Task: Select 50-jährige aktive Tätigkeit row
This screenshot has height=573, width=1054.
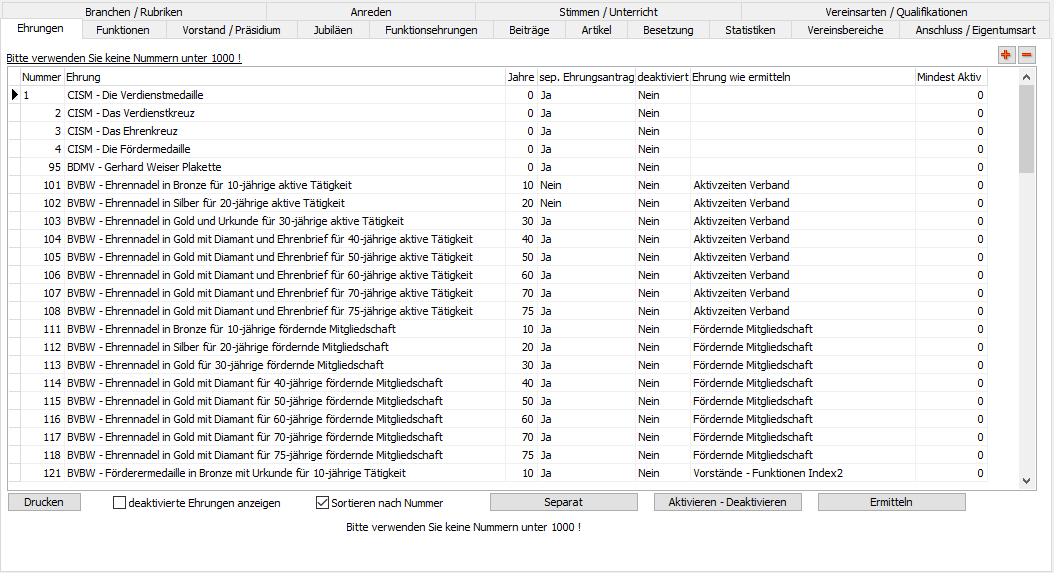Action: pos(497,257)
